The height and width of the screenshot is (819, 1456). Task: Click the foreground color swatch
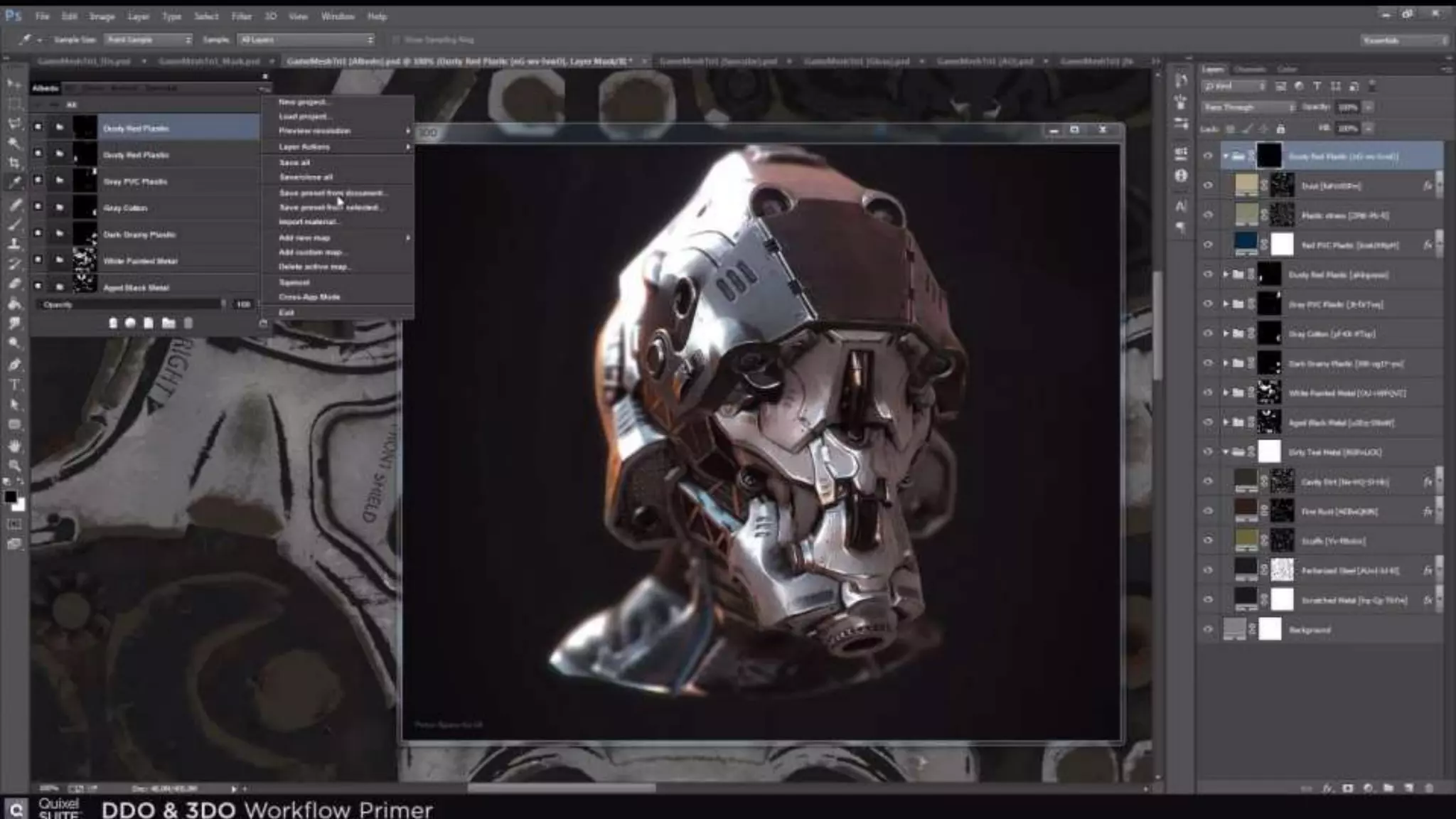[10, 497]
